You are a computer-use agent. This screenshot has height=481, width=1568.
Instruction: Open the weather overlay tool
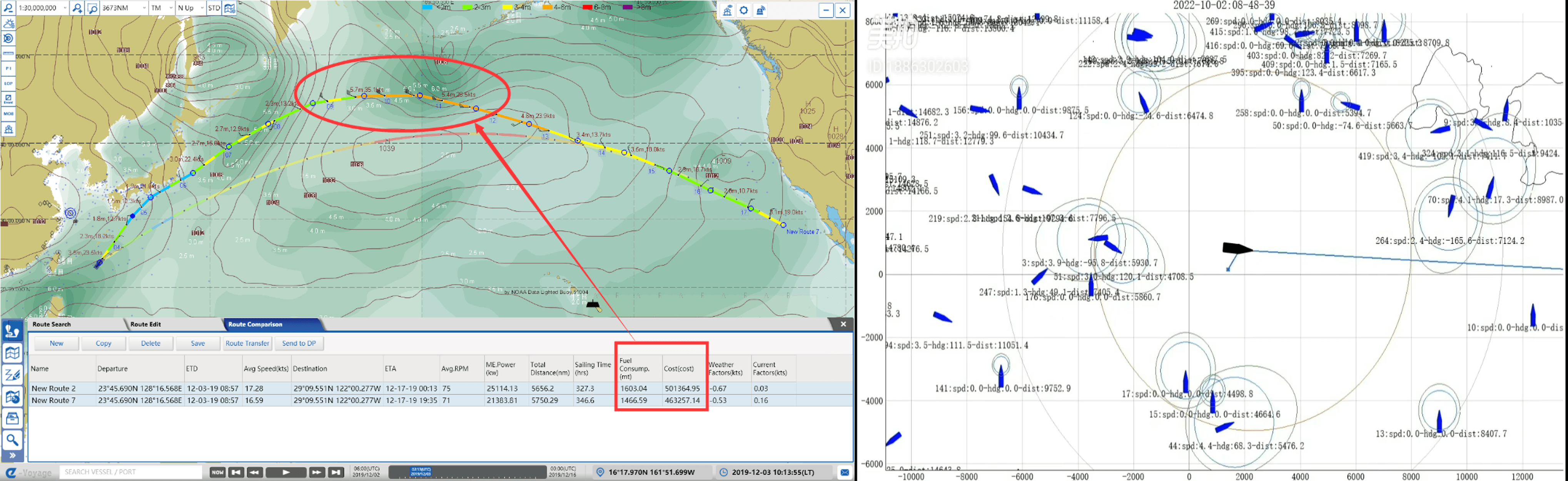click(x=8, y=24)
